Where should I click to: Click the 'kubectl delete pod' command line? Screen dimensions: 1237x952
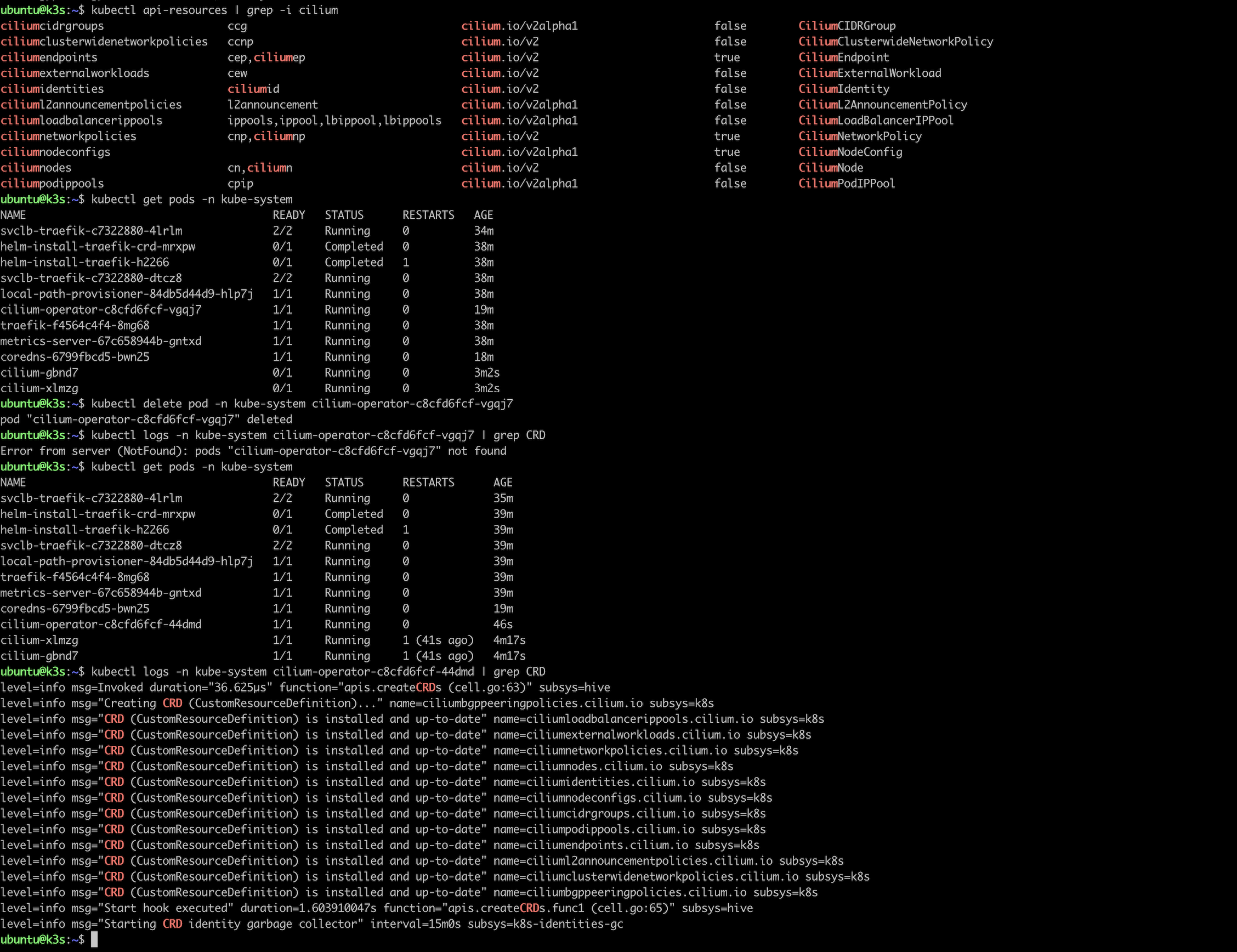(302, 404)
